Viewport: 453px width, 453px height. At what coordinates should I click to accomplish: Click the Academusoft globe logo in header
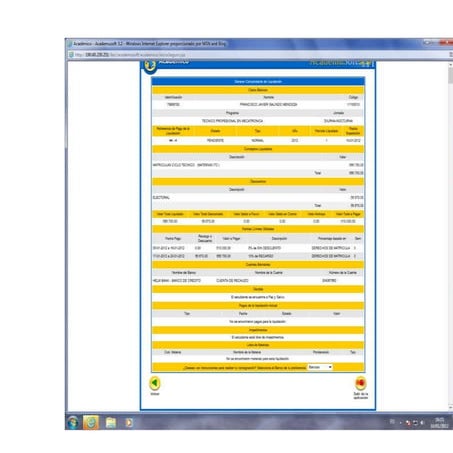click(150, 66)
